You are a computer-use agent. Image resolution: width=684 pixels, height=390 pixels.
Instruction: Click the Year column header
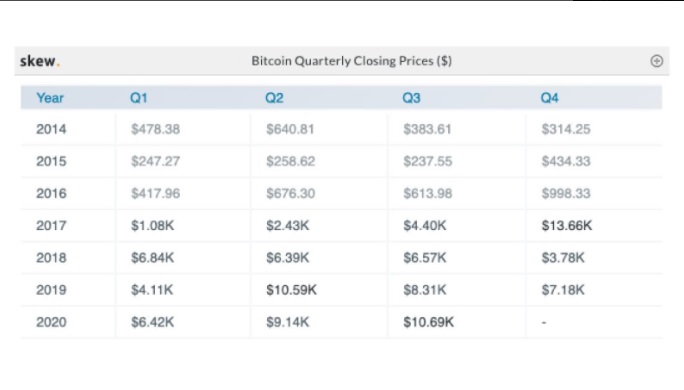(x=50, y=98)
